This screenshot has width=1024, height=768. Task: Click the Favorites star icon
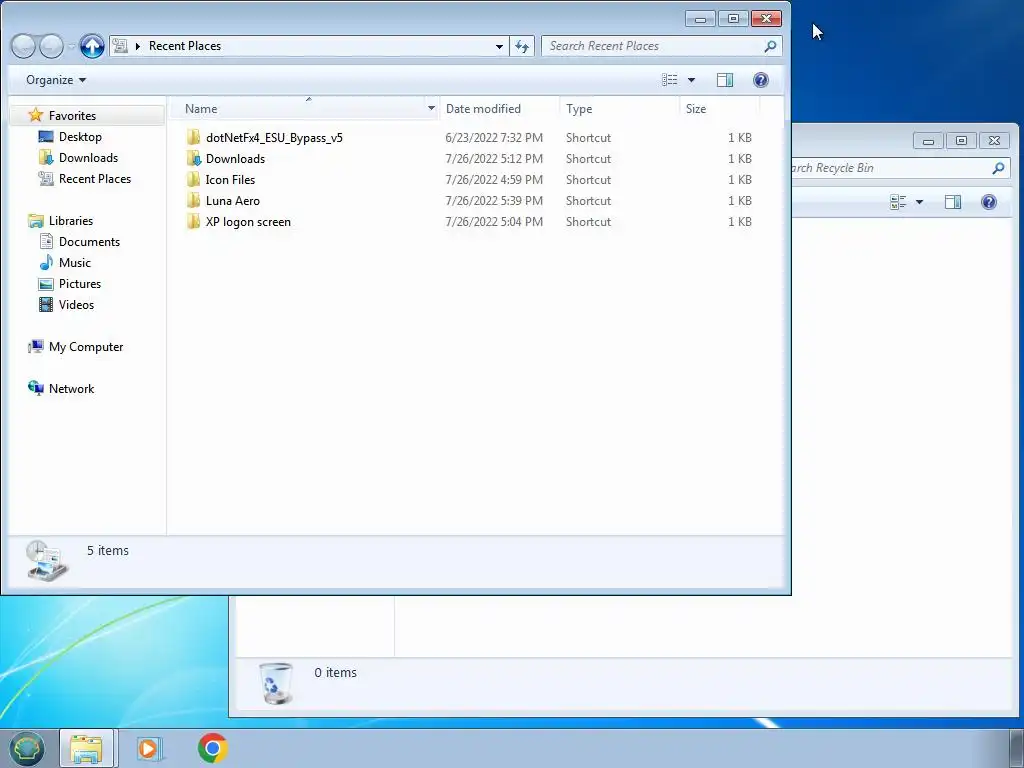[x=36, y=115]
